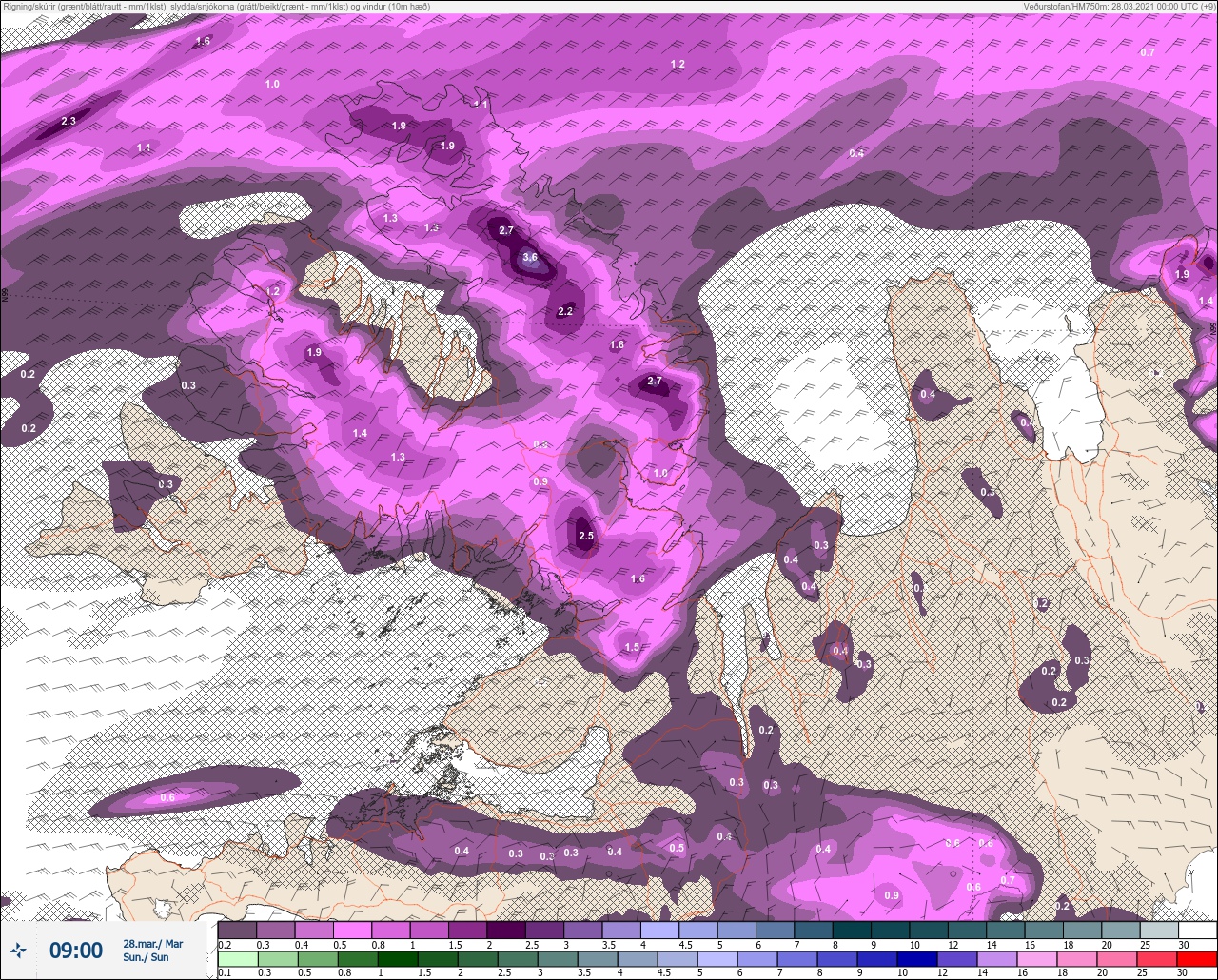1218x980 pixels.
Task: Click the date text '28.mar./ Mar'
Action: (152, 944)
